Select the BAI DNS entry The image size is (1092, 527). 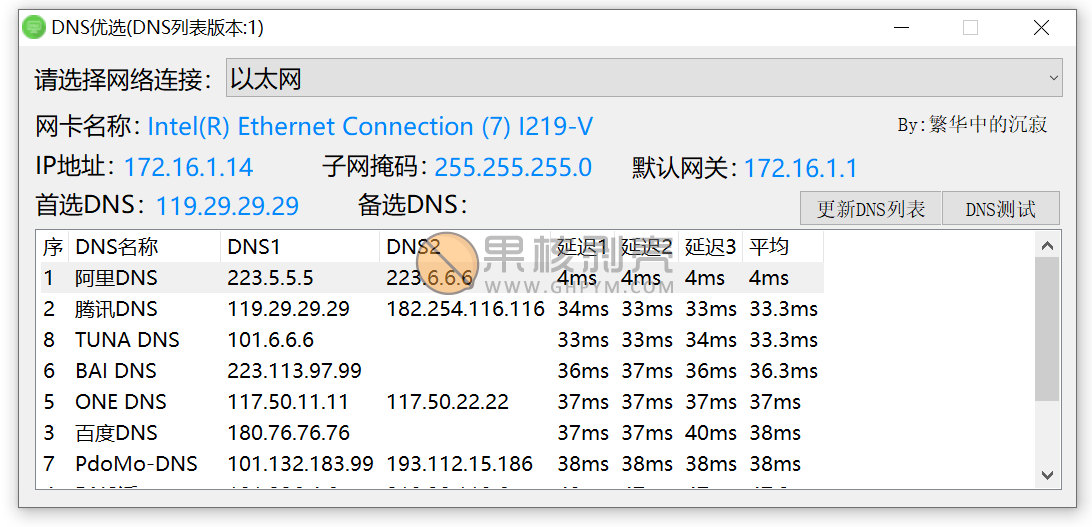tap(431, 370)
